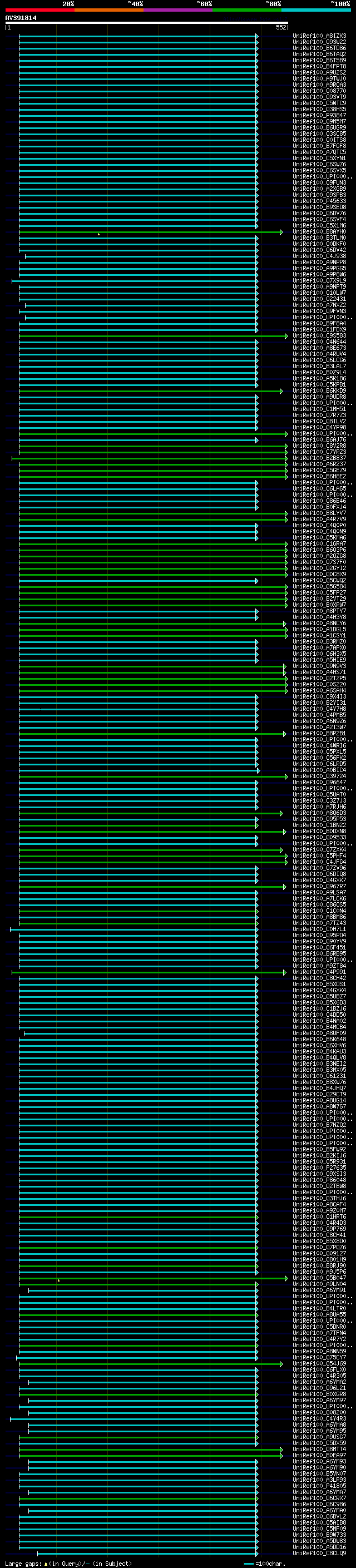Select hit label UniRef100_Q08200
This screenshot has width=356, height=1568.
click(x=319, y=1412)
